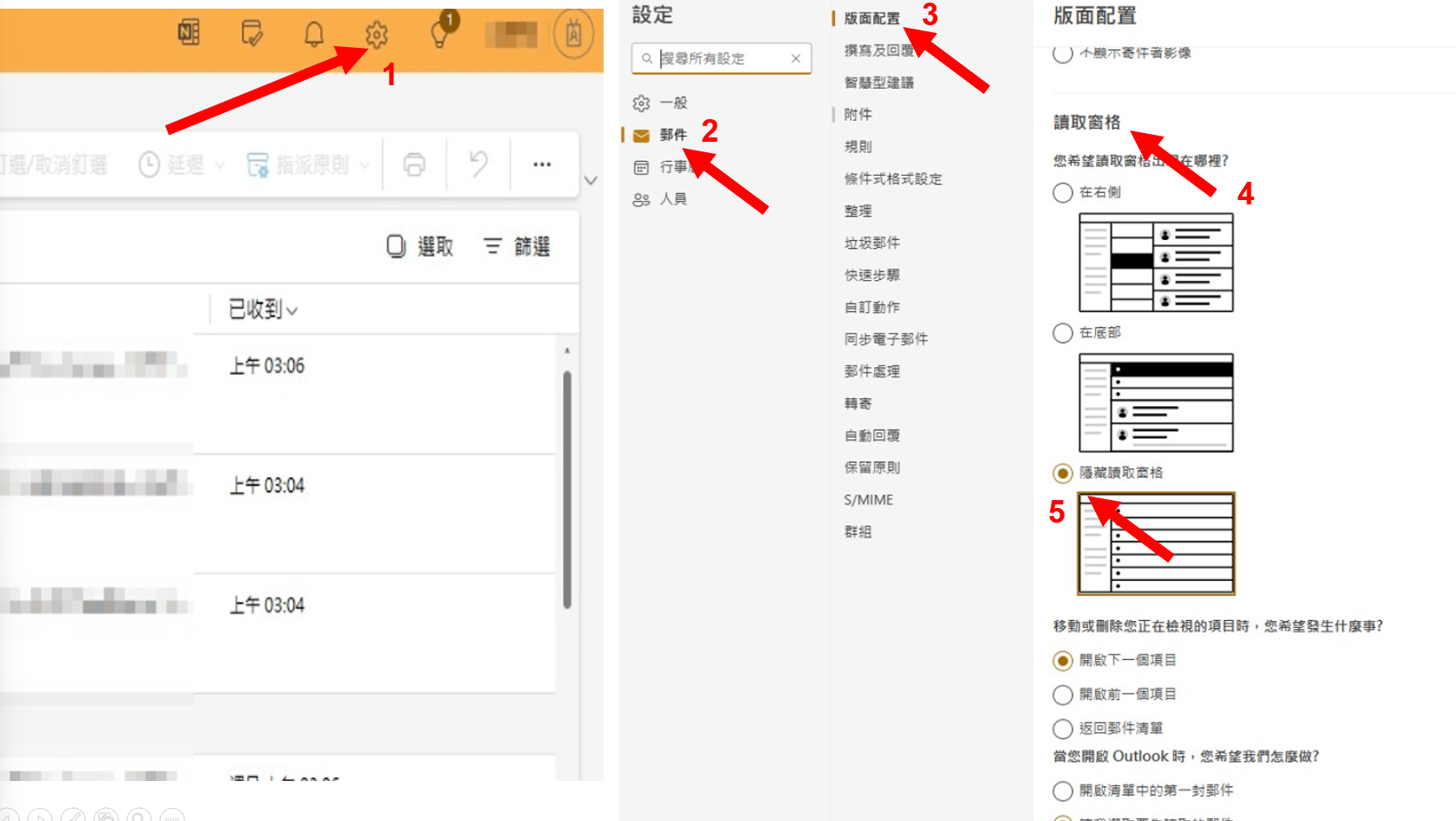Click the 延遲 snooze clock button
The height and width of the screenshot is (821, 1456).
coord(170,164)
